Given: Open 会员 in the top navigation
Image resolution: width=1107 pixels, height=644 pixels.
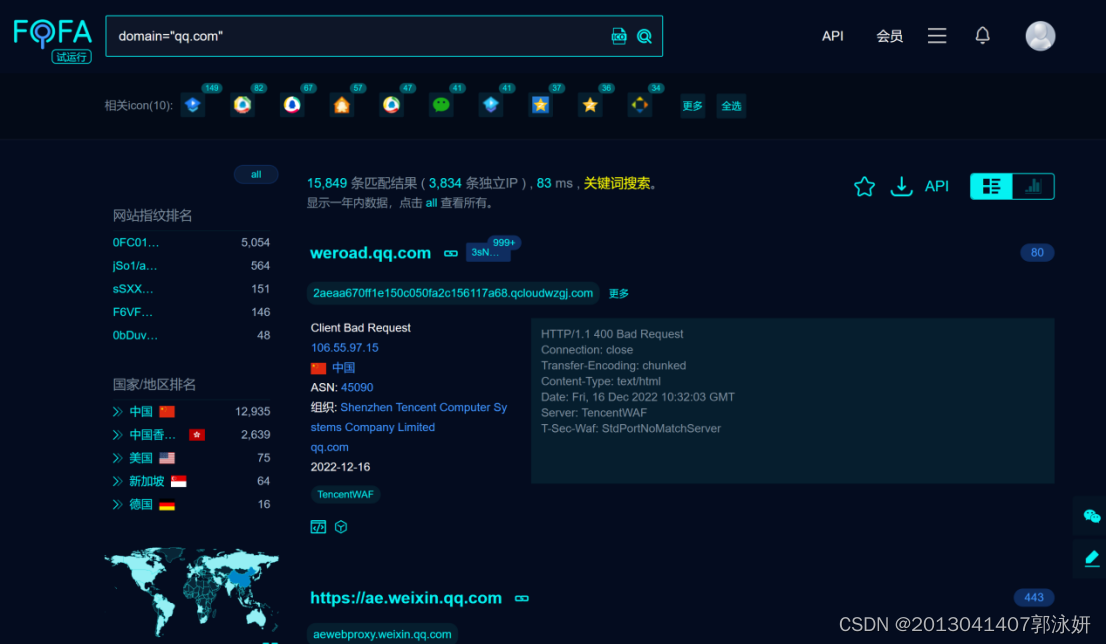Looking at the screenshot, I should (889, 36).
